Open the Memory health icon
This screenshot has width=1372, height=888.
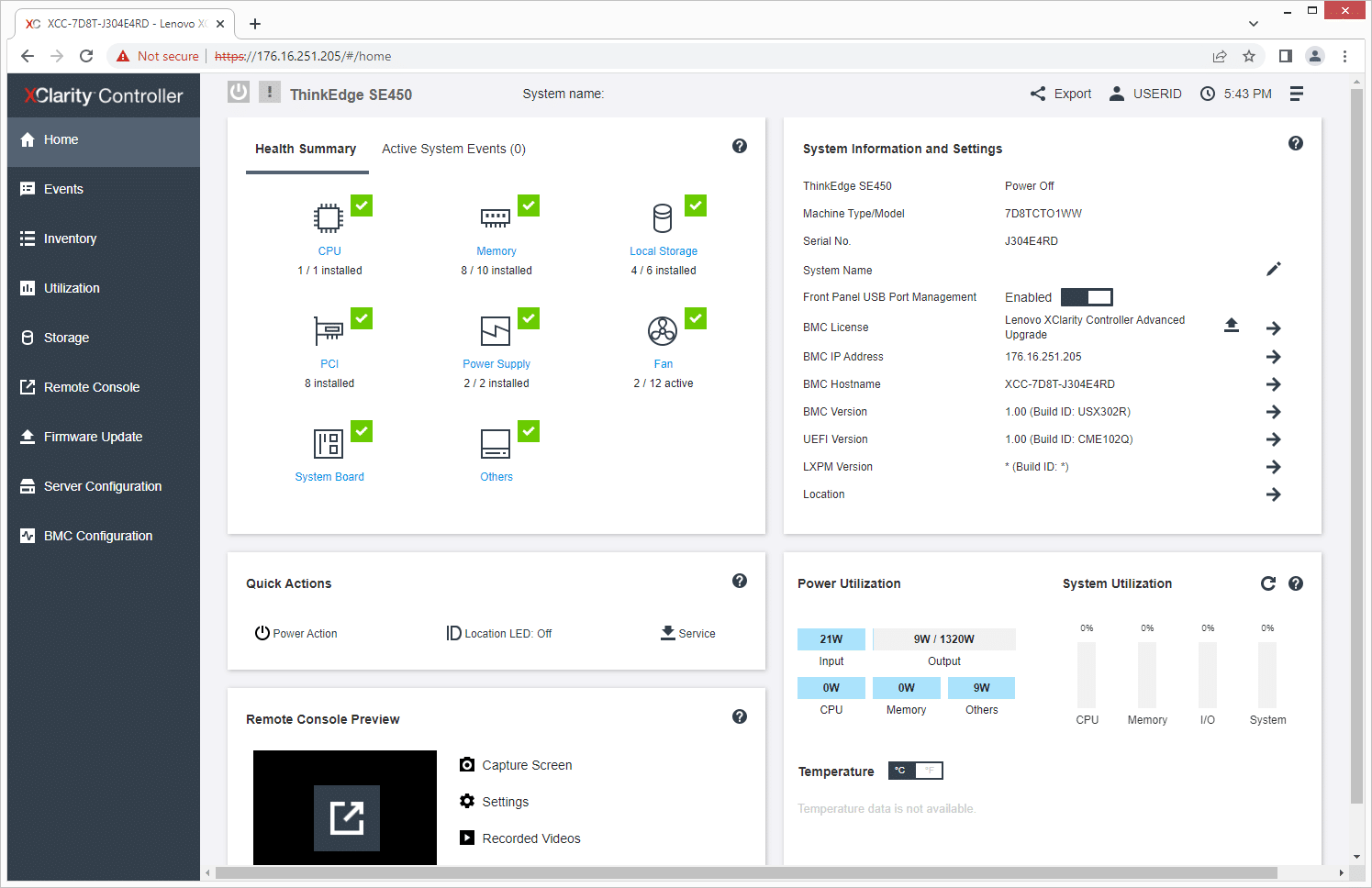[x=496, y=218]
